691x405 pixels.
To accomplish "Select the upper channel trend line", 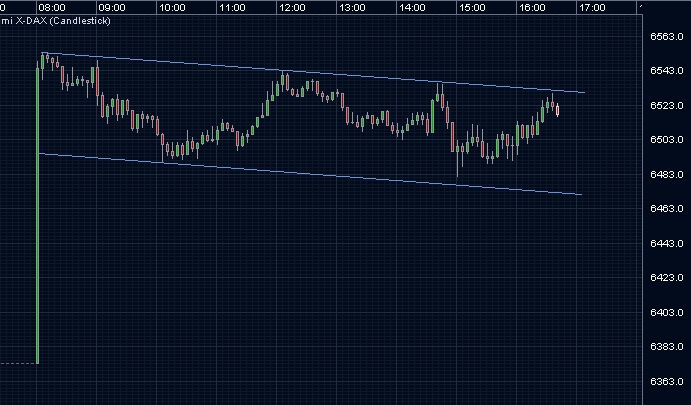I will [313, 73].
